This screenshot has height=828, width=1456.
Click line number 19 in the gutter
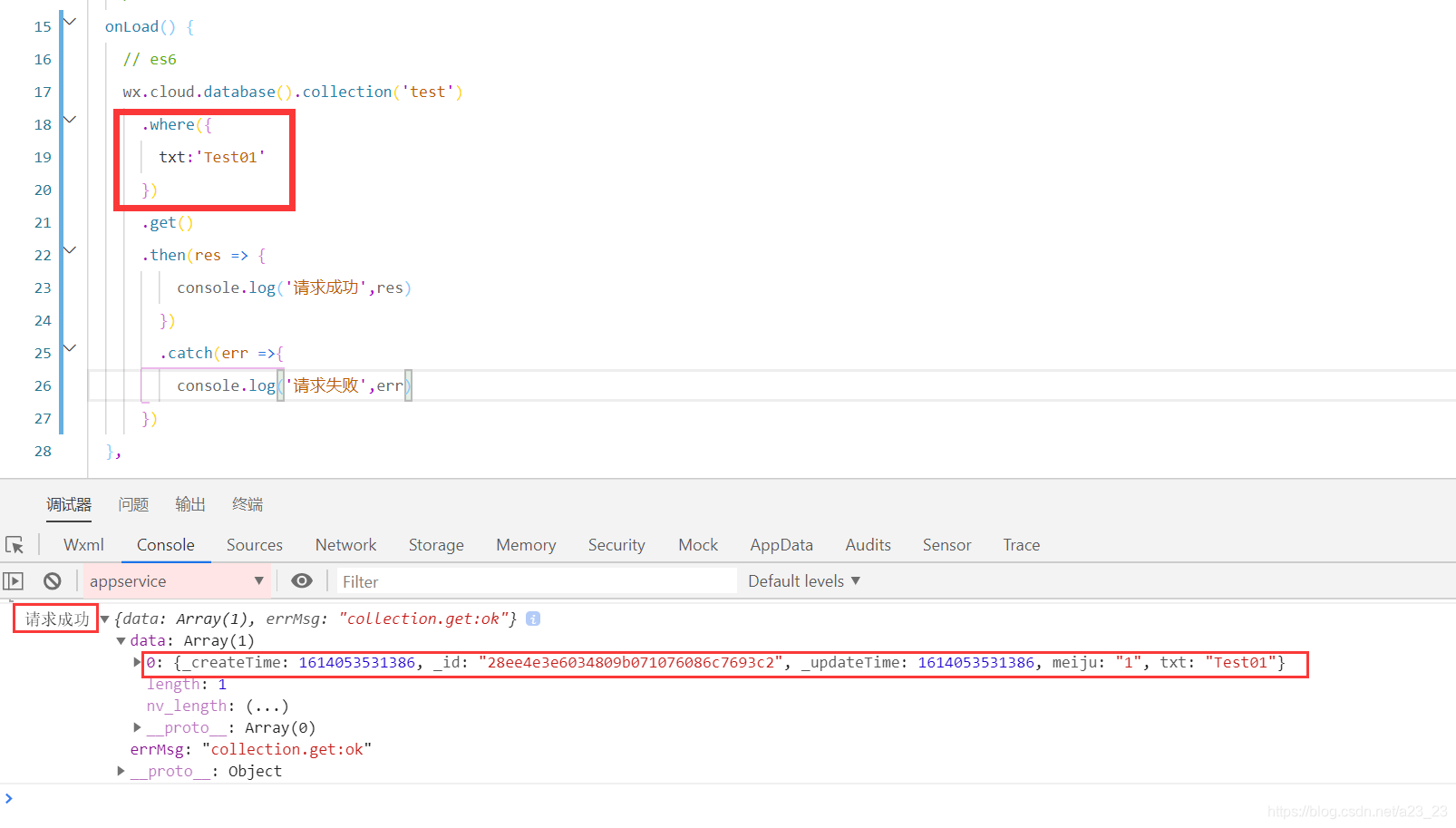coord(43,157)
